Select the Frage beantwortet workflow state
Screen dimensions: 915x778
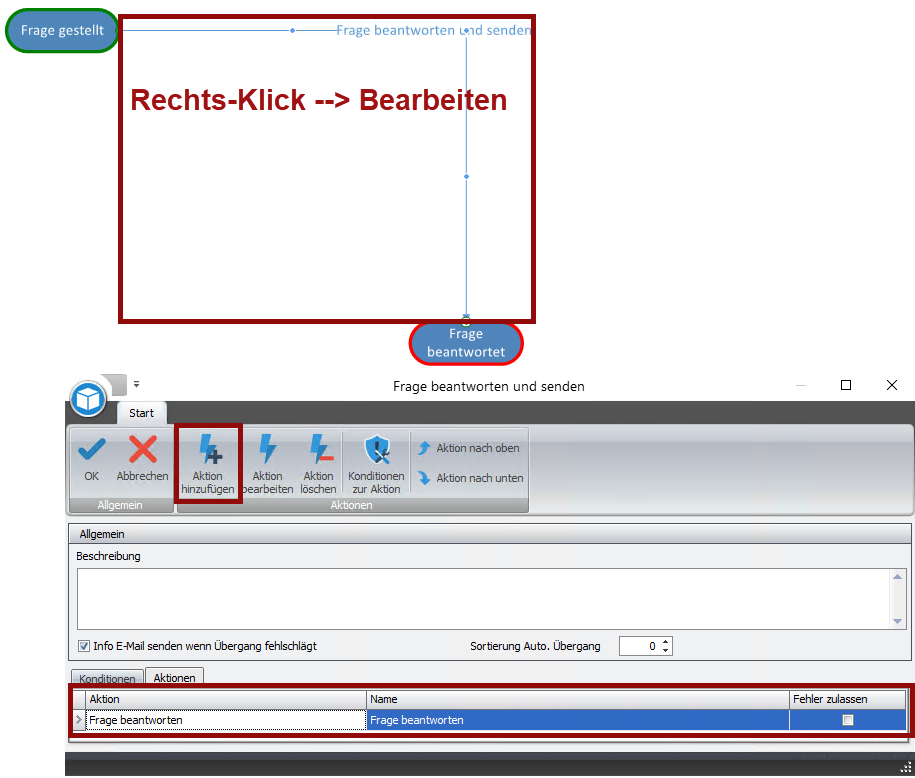tap(466, 343)
